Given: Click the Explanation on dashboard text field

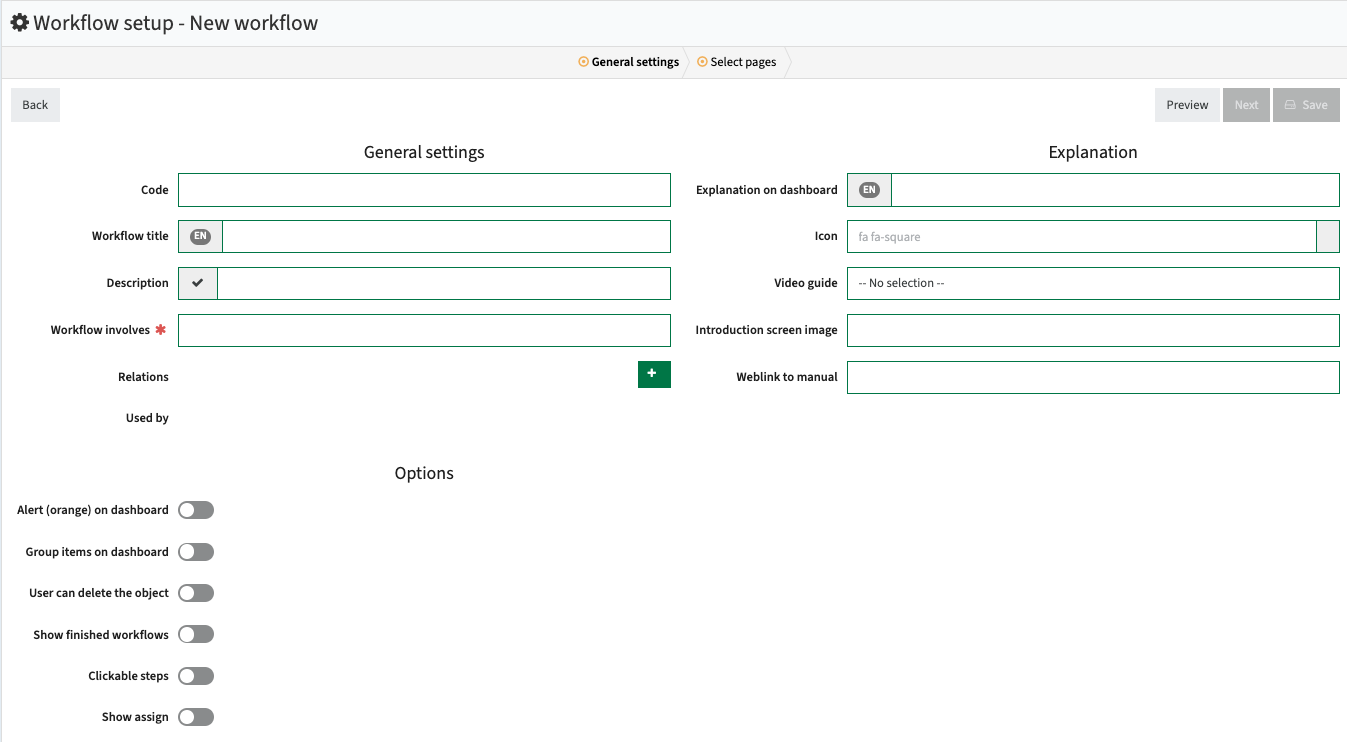Looking at the screenshot, I should point(1115,190).
